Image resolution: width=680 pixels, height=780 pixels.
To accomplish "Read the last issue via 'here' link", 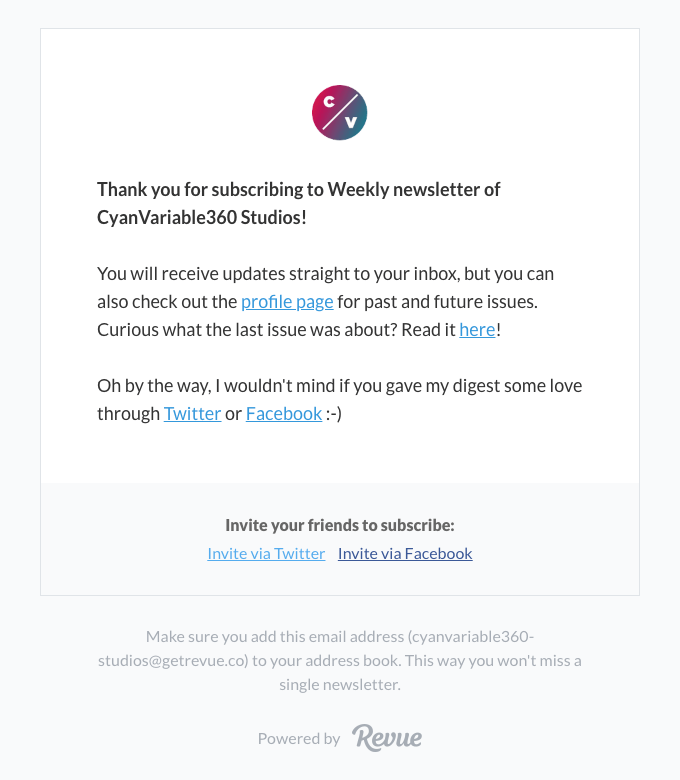I will pos(477,330).
